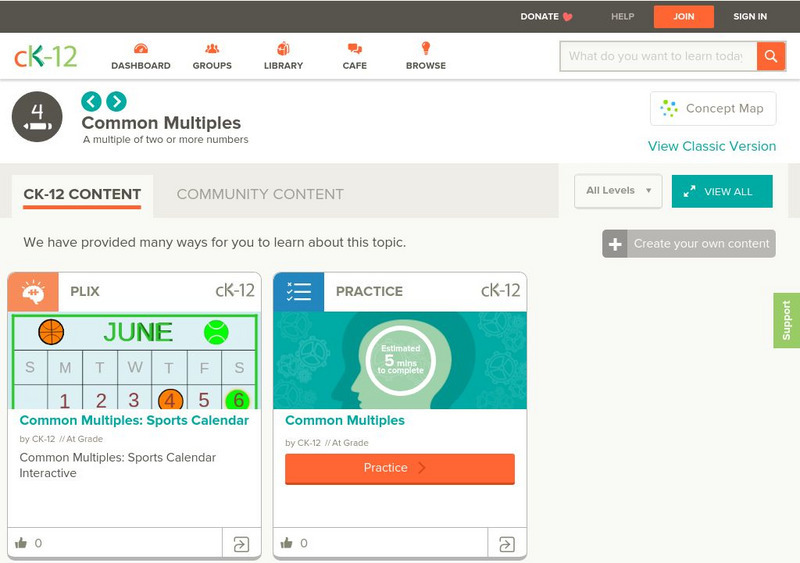Open Common Multiples: Sports Calendar title link

click(x=134, y=420)
